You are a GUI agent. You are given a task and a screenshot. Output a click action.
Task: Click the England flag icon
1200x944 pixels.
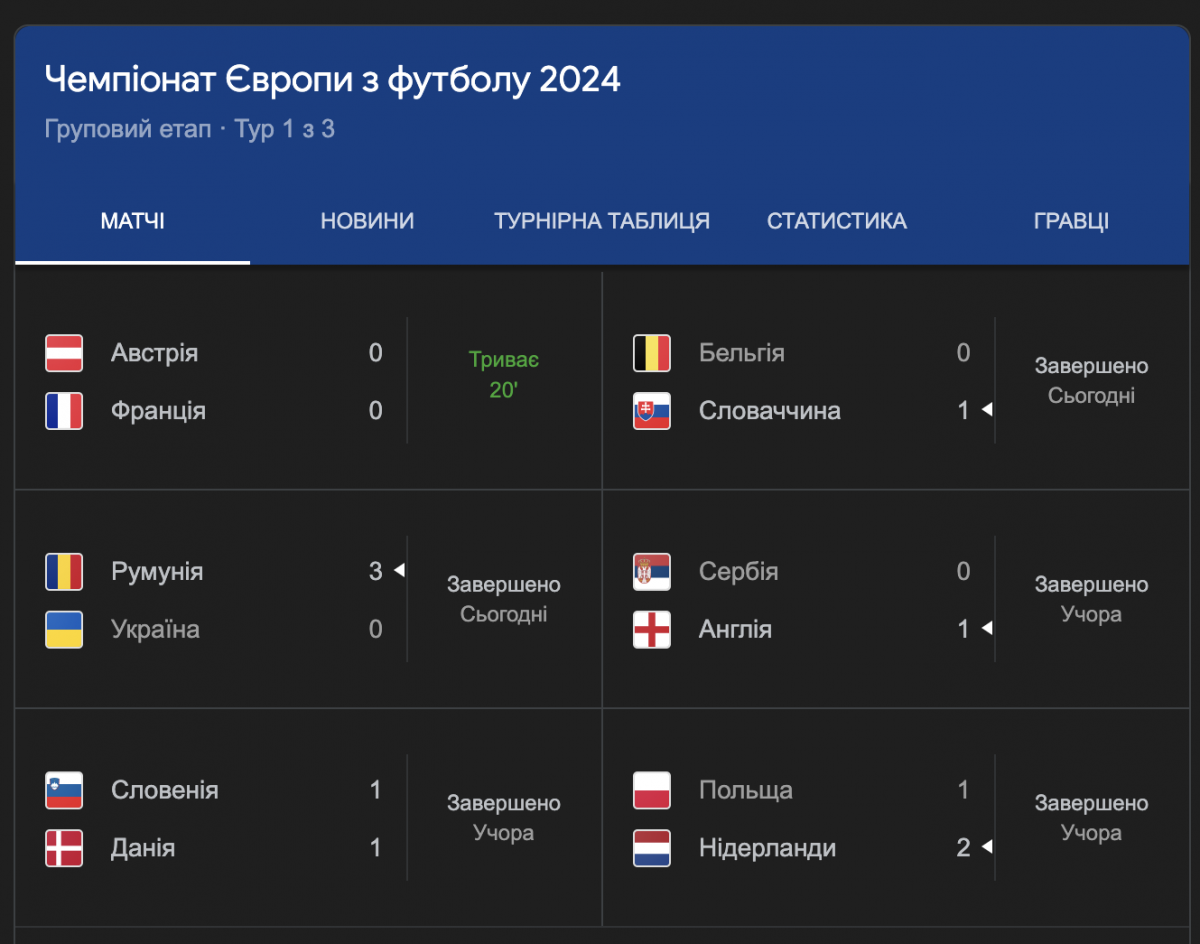pyautogui.click(x=652, y=630)
